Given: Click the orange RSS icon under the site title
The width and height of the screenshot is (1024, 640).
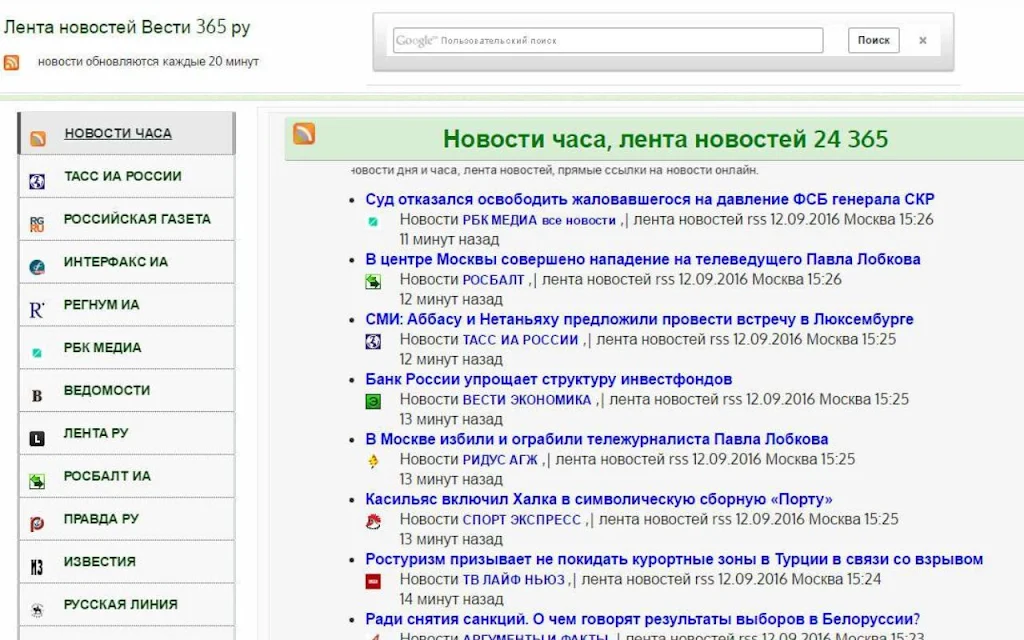Looking at the screenshot, I should pos(11,62).
